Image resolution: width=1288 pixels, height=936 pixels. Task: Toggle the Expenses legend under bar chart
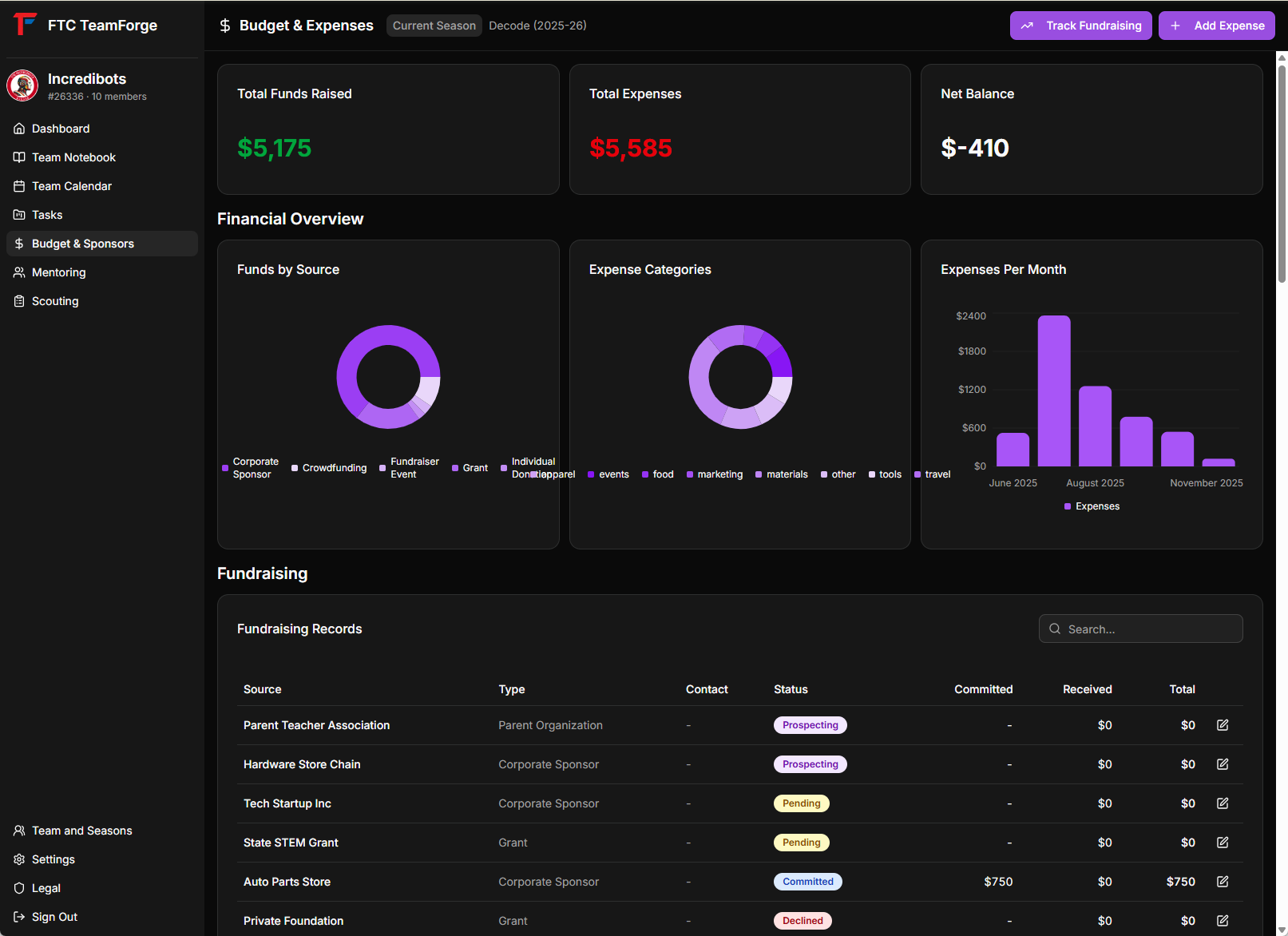pos(1092,506)
